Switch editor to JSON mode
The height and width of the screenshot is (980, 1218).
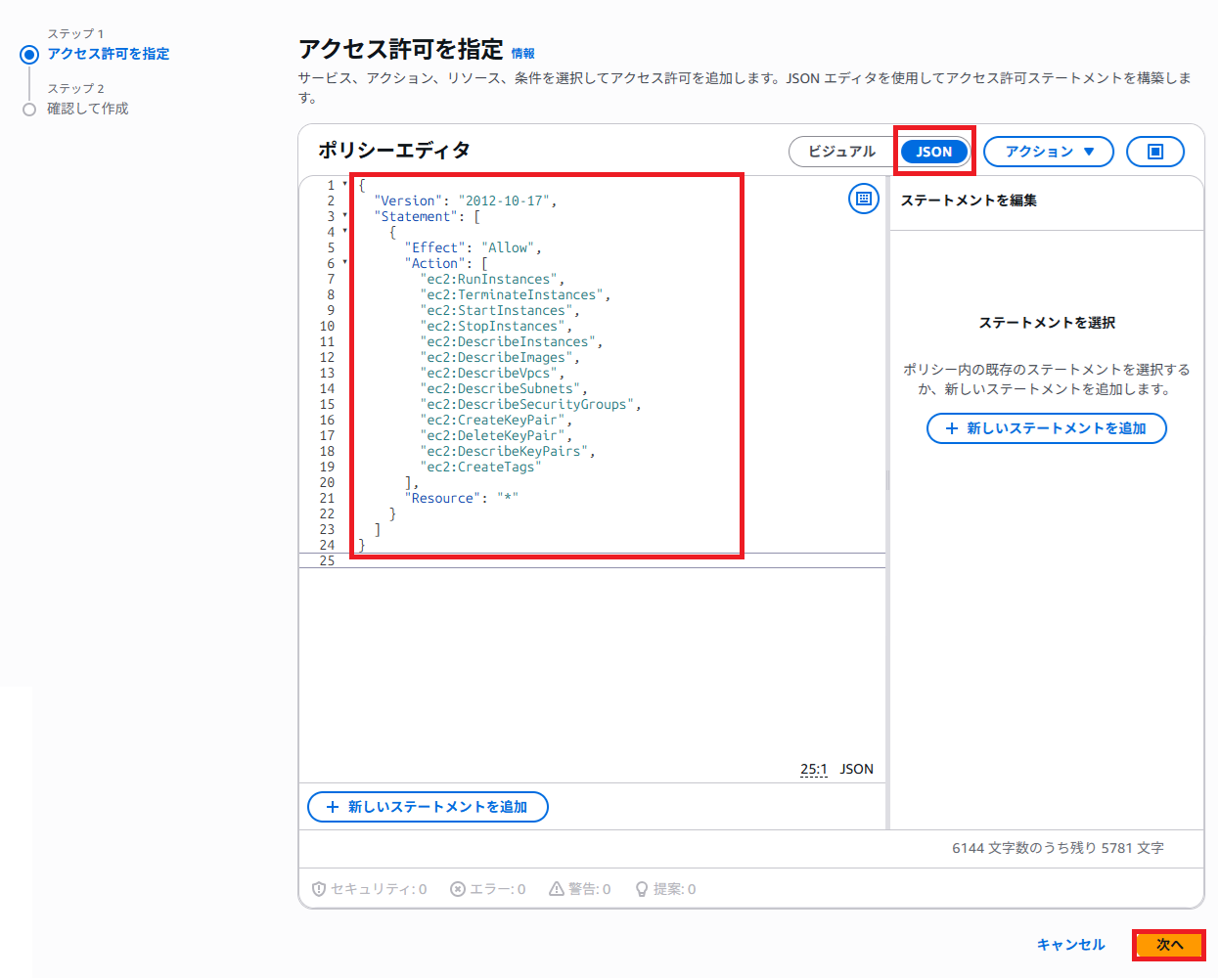[934, 152]
